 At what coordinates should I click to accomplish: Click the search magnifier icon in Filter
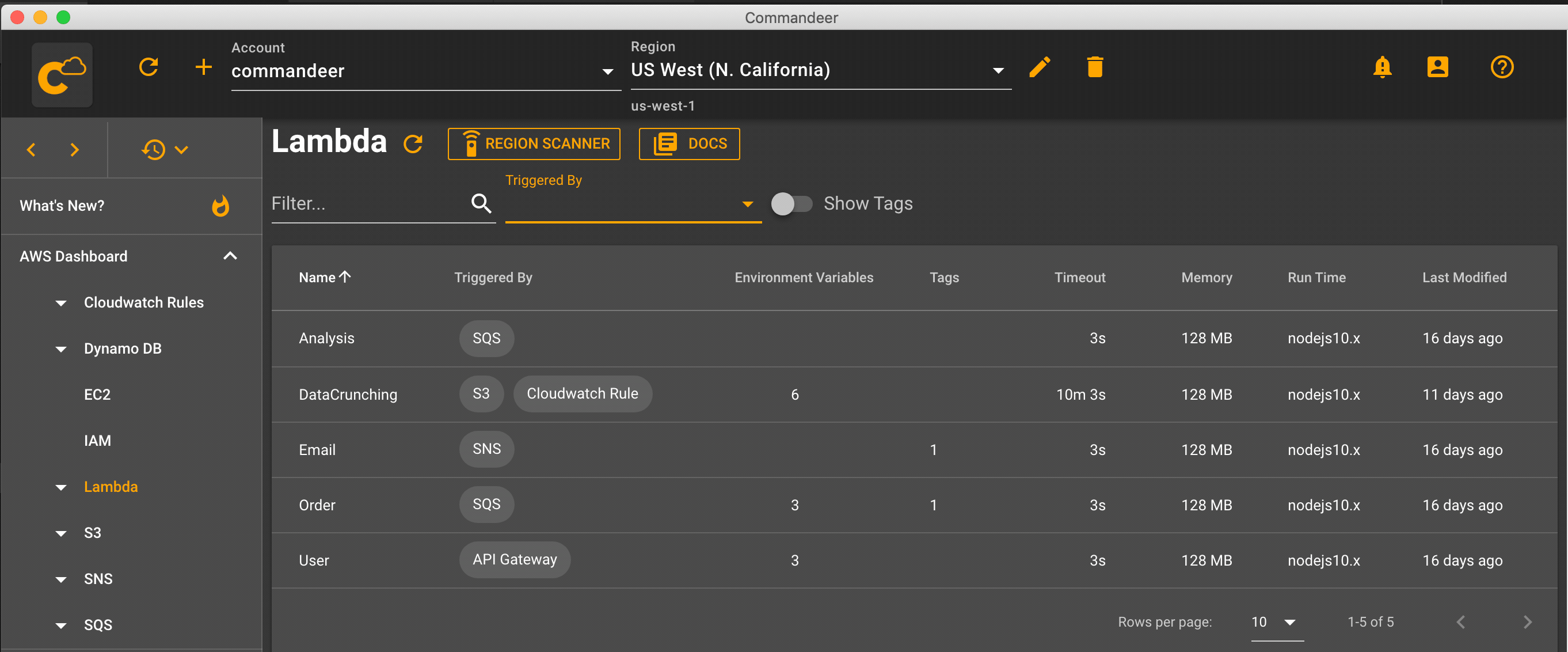pos(481,203)
